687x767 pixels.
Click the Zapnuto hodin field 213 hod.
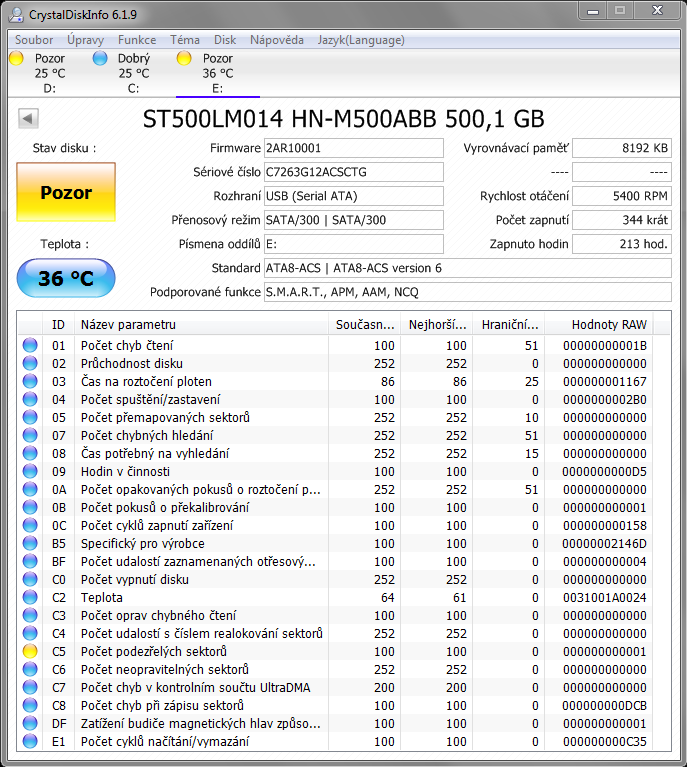tap(622, 244)
